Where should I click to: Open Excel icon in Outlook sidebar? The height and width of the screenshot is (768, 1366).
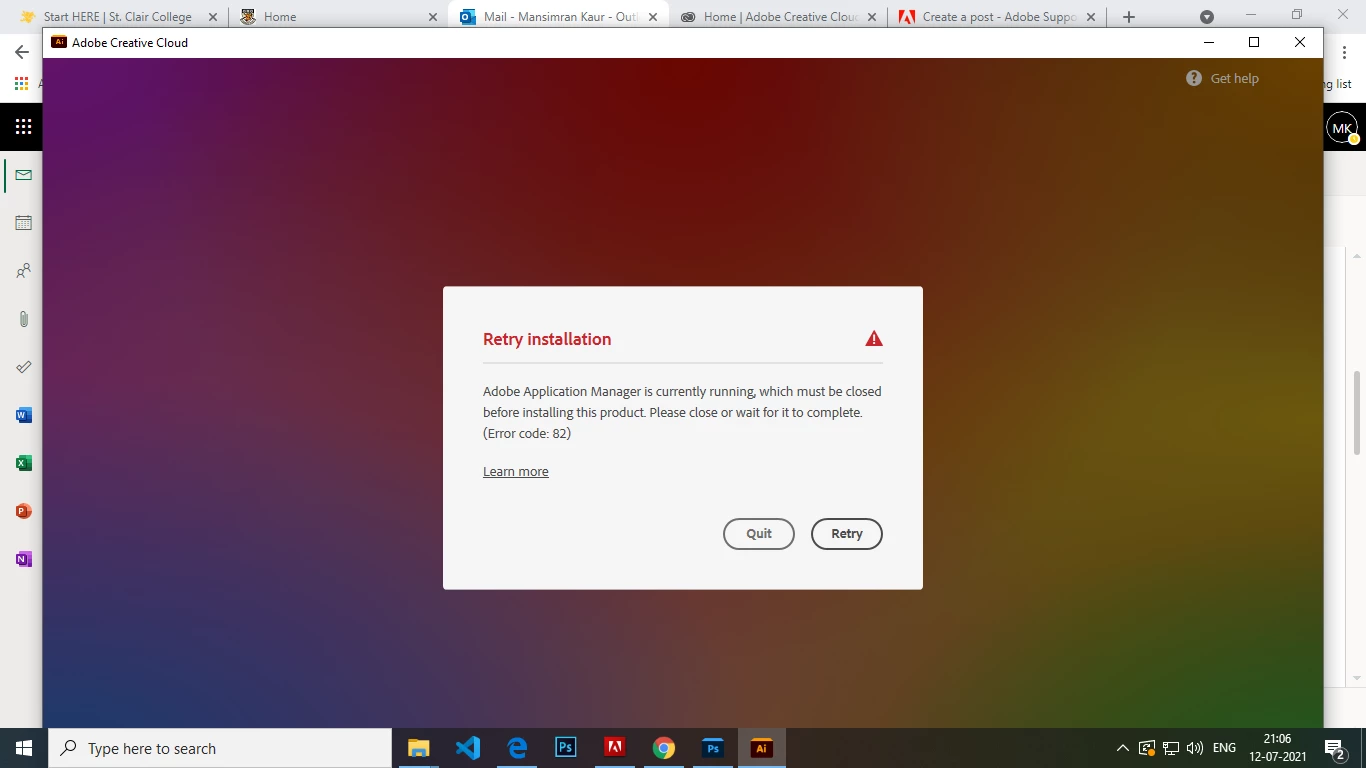23,463
